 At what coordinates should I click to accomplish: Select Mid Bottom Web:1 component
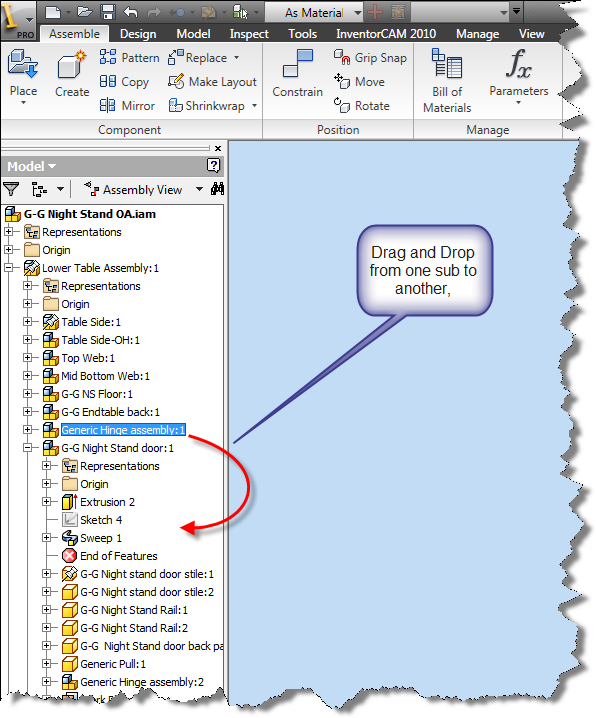point(106,376)
